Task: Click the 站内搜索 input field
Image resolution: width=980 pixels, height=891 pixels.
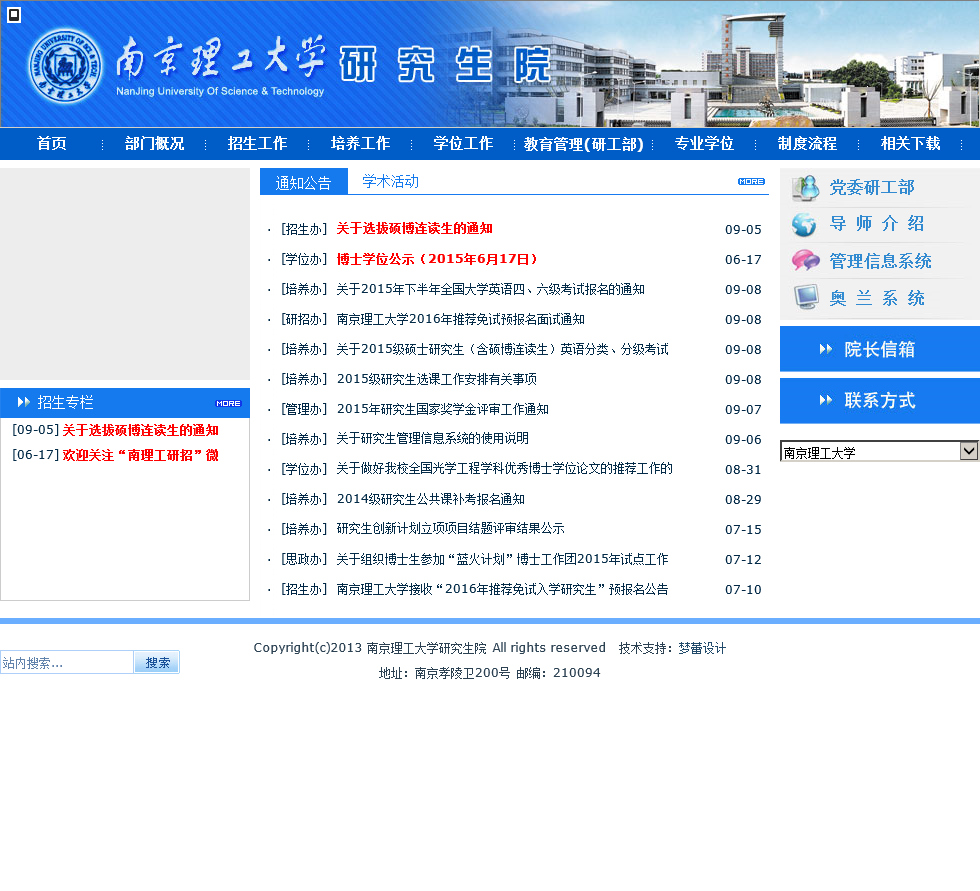Action: point(67,662)
